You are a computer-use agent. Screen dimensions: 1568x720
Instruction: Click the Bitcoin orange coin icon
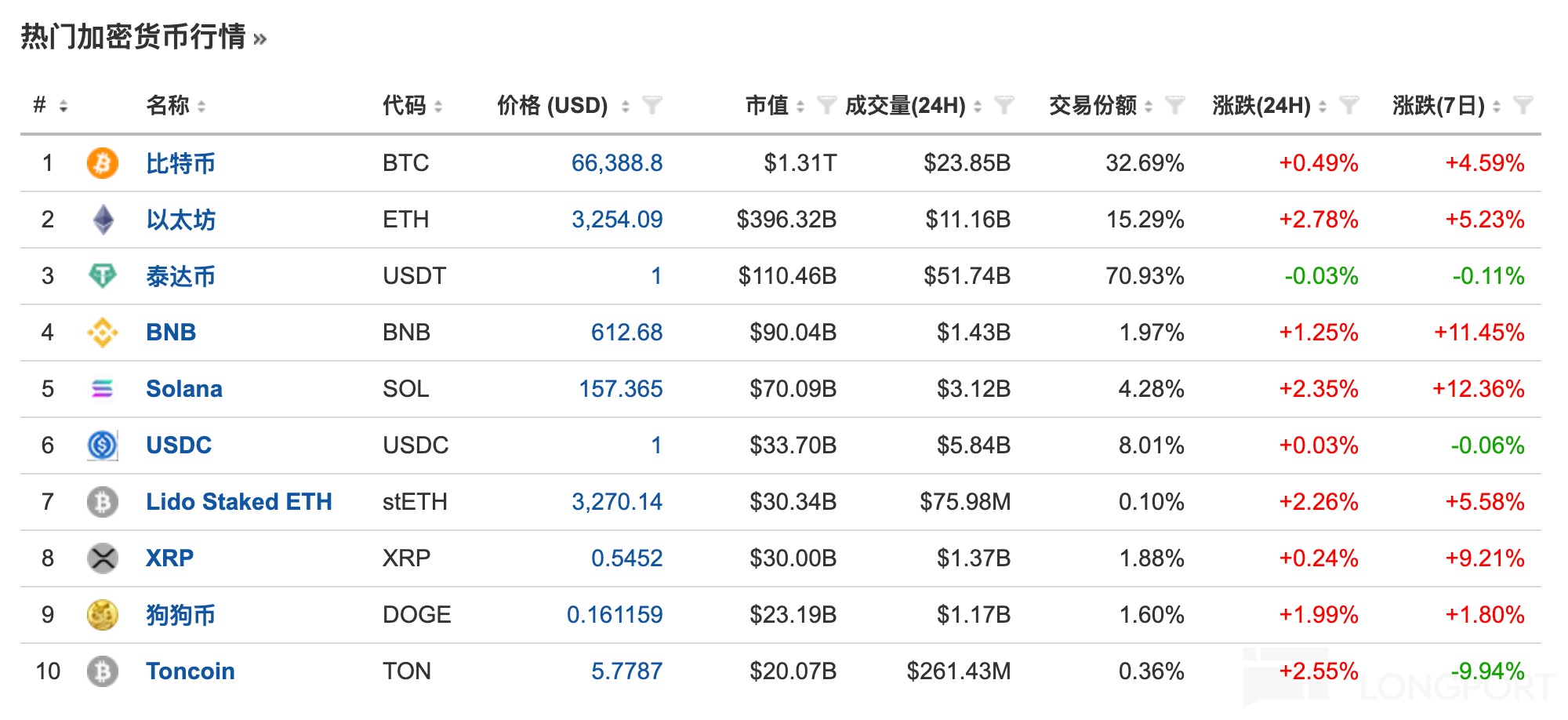pyautogui.click(x=102, y=163)
